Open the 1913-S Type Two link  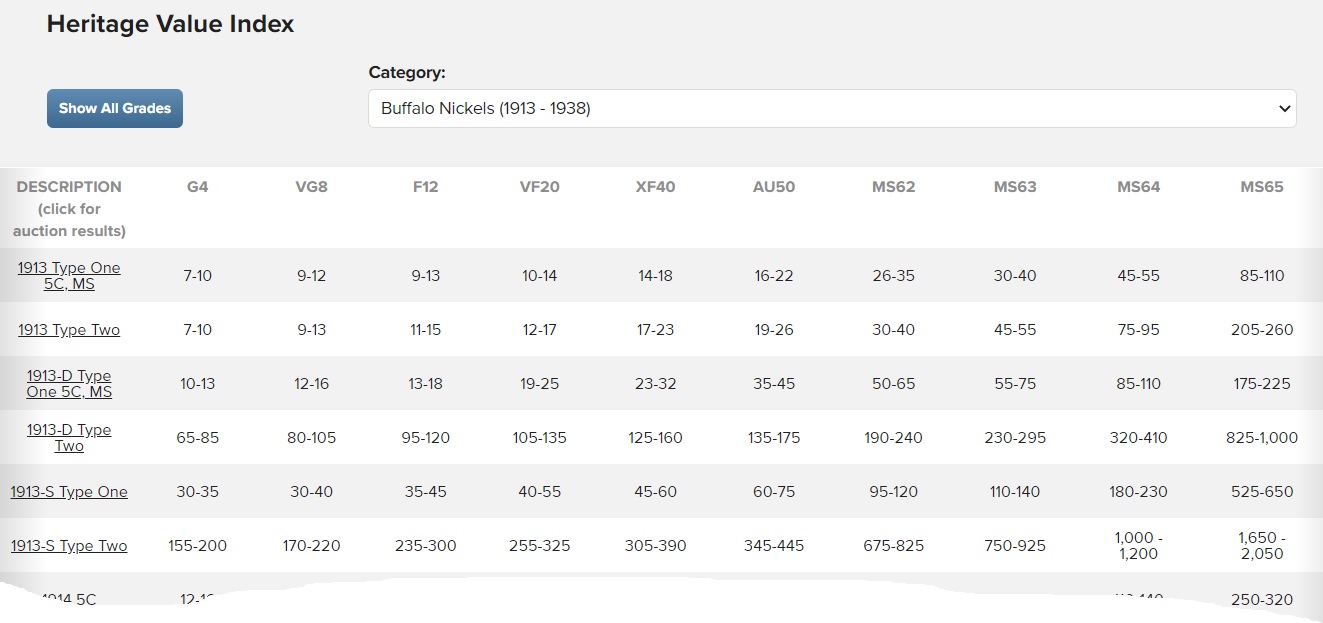click(x=69, y=546)
